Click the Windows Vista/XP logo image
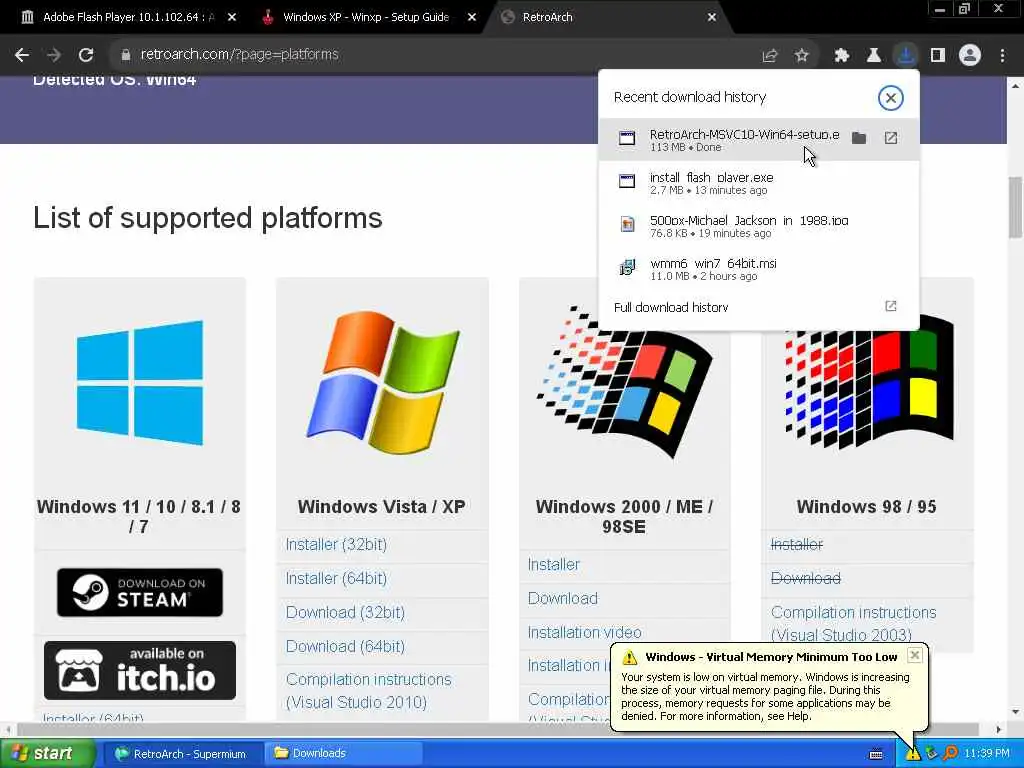This screenshot has height=768, width=1024. pyautogui.click(x=383, y=383)
